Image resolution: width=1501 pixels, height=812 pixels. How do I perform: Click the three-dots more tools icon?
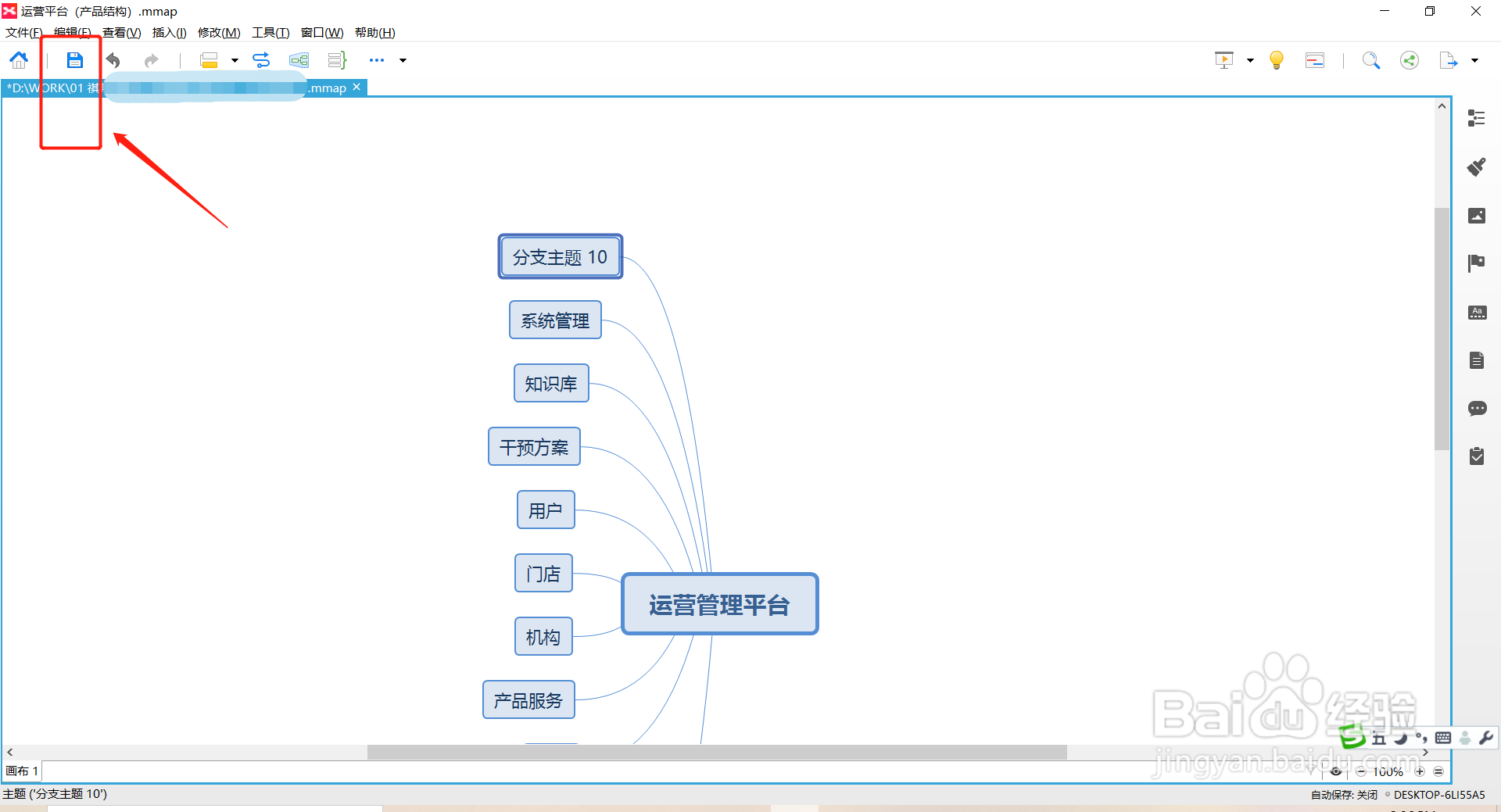click(x=377, y=60)
